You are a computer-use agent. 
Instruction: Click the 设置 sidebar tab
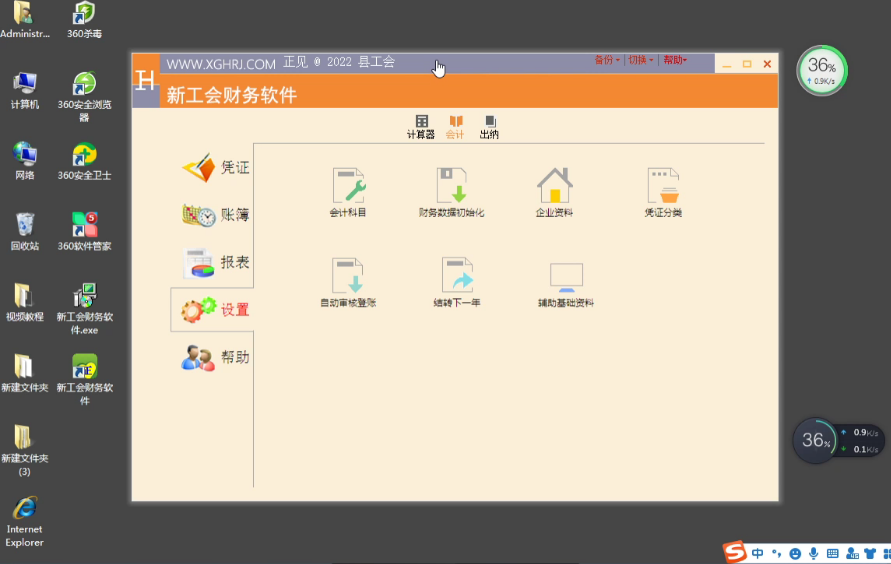point(215,310)
